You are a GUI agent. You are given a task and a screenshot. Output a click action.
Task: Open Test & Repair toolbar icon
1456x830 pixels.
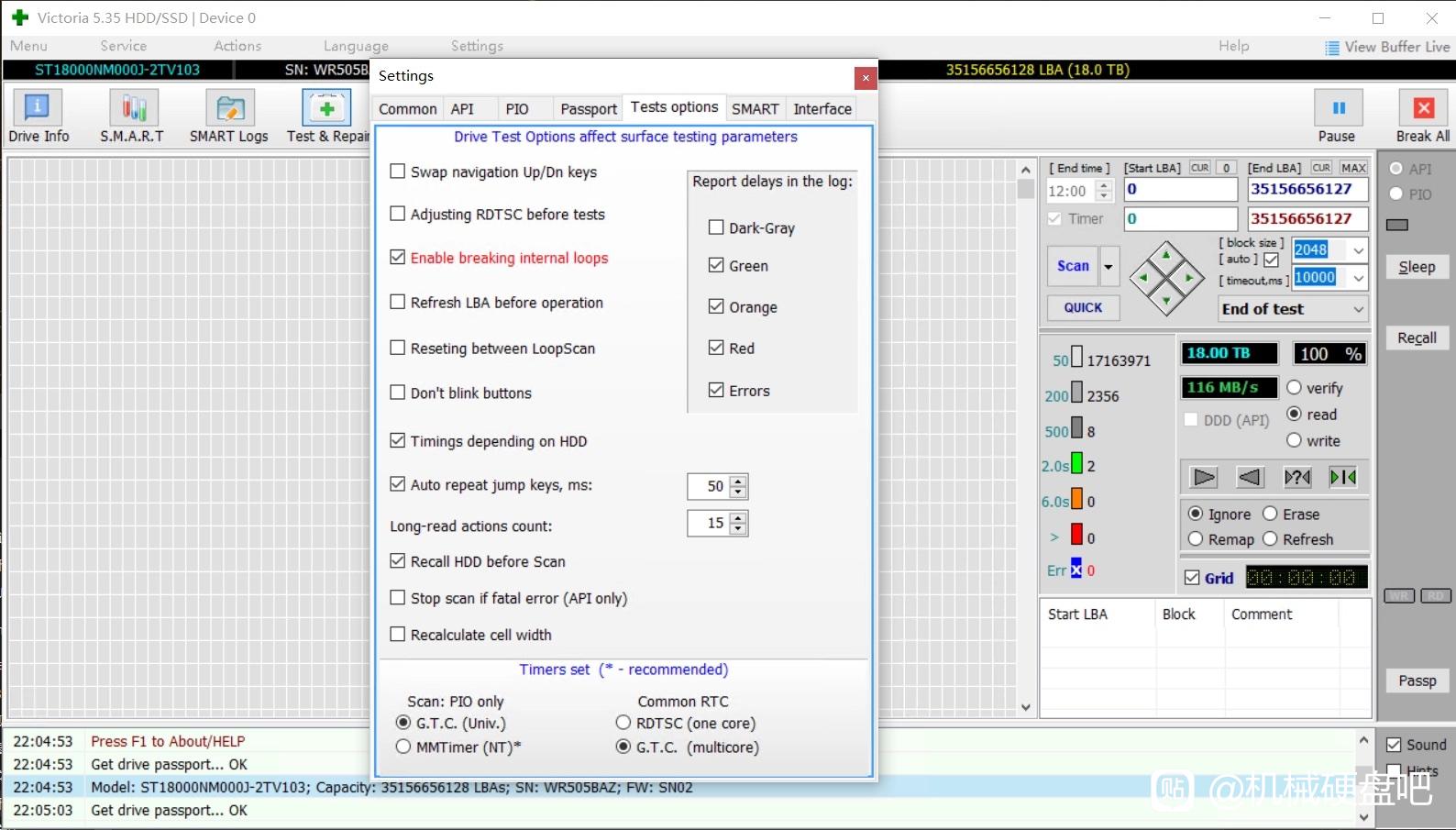tap(326, 108)
